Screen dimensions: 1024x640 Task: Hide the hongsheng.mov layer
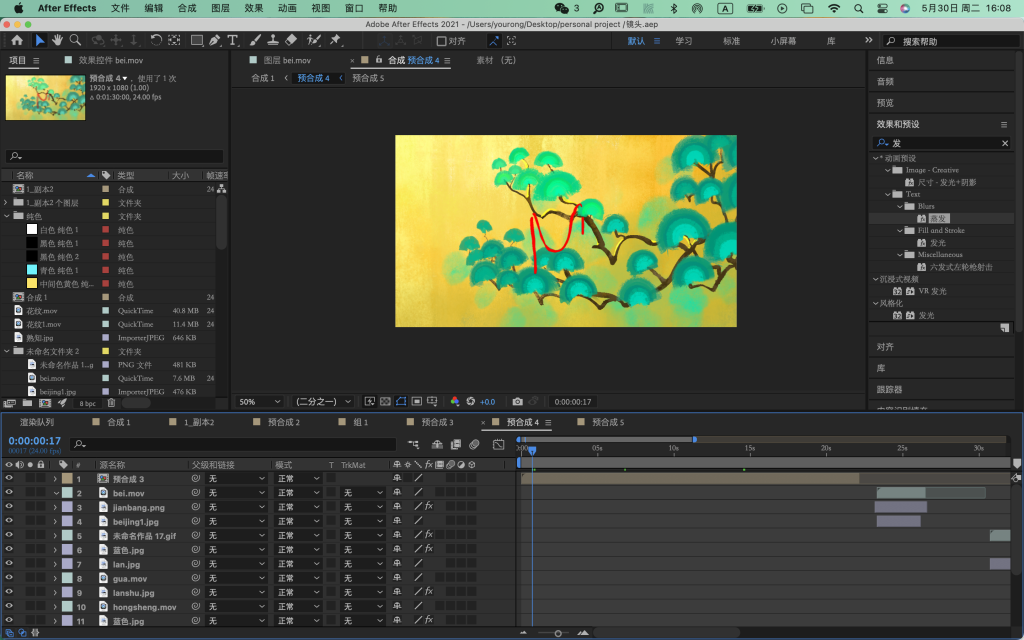pos(9,606)
